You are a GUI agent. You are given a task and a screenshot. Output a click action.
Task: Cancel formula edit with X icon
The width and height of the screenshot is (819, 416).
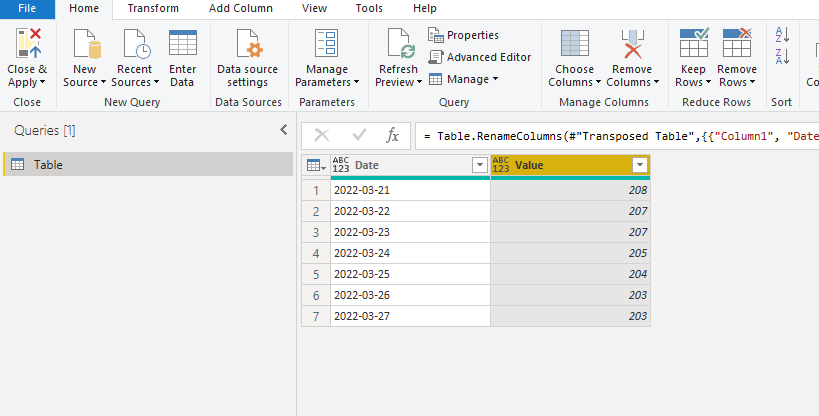coord(322,136)
